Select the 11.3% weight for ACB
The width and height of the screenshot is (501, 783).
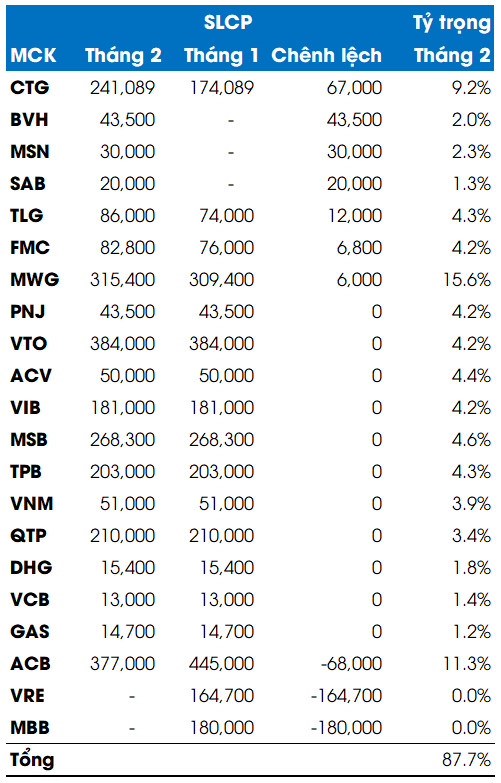(x=467, y=664)
